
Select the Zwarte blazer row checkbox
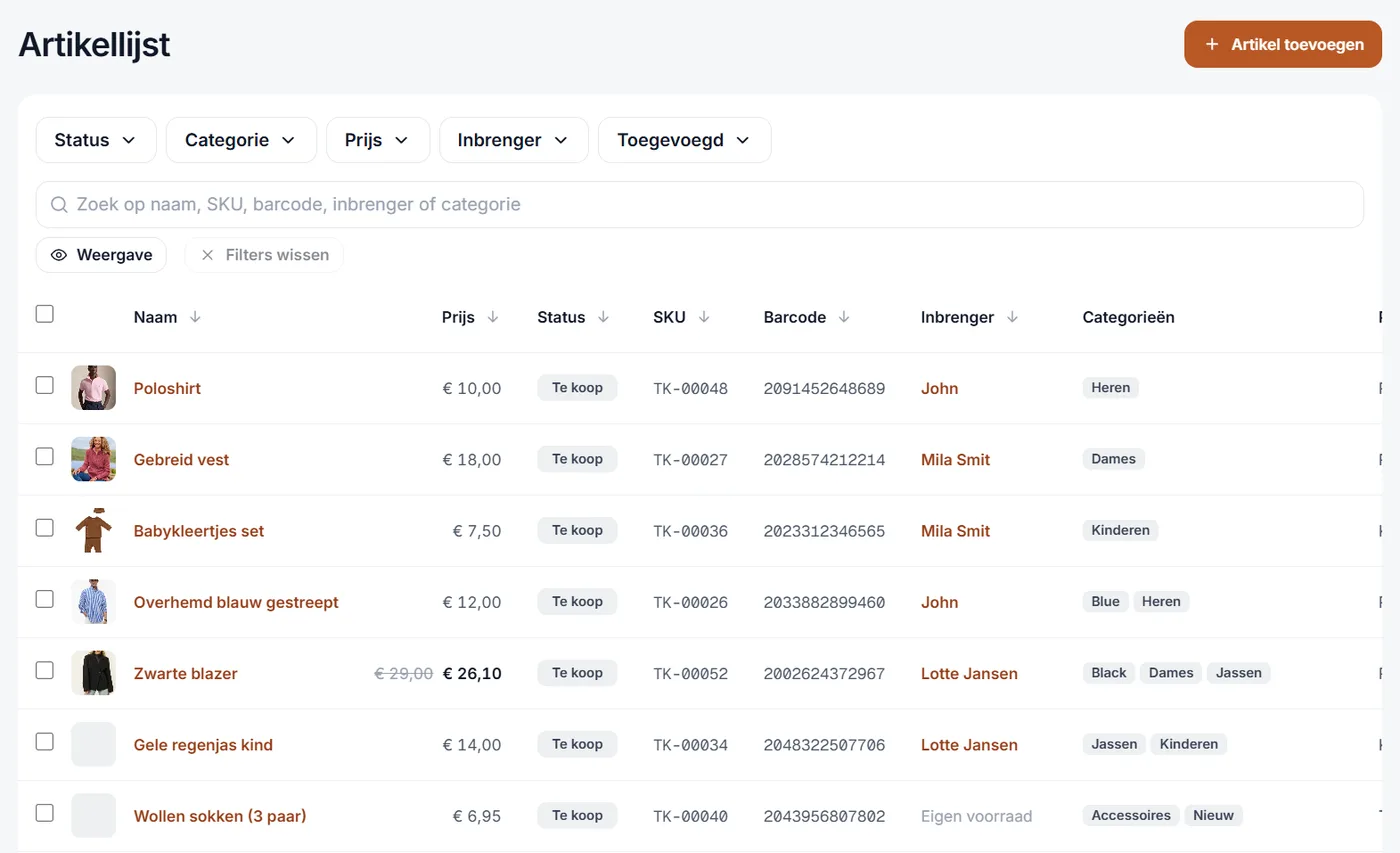pos(44,670)
